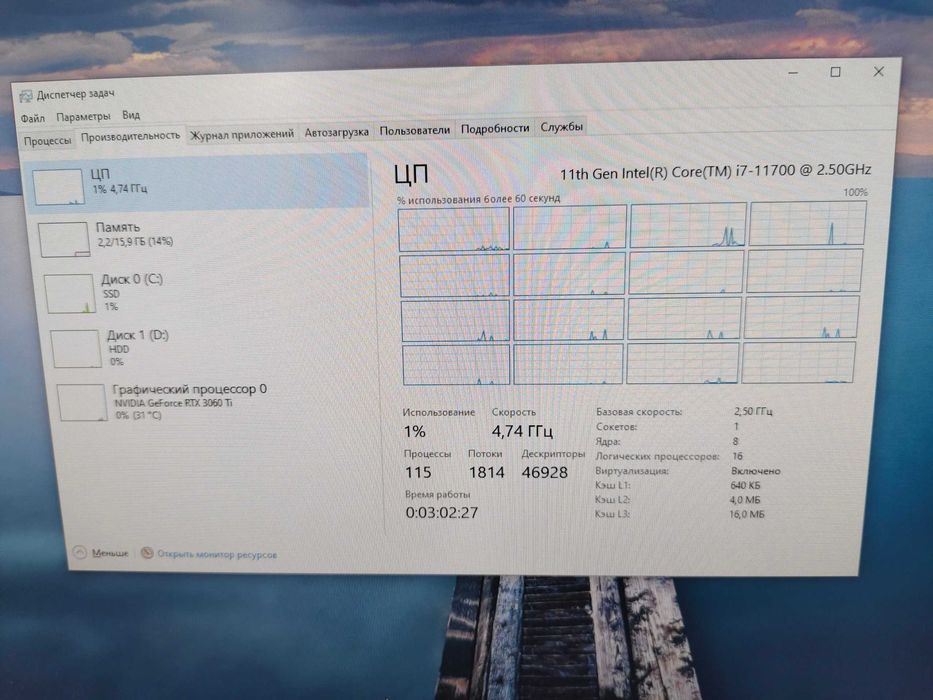Select the ЦП performance item
The height and width of the screenshot is (700, 933).
tap(198, 182)
